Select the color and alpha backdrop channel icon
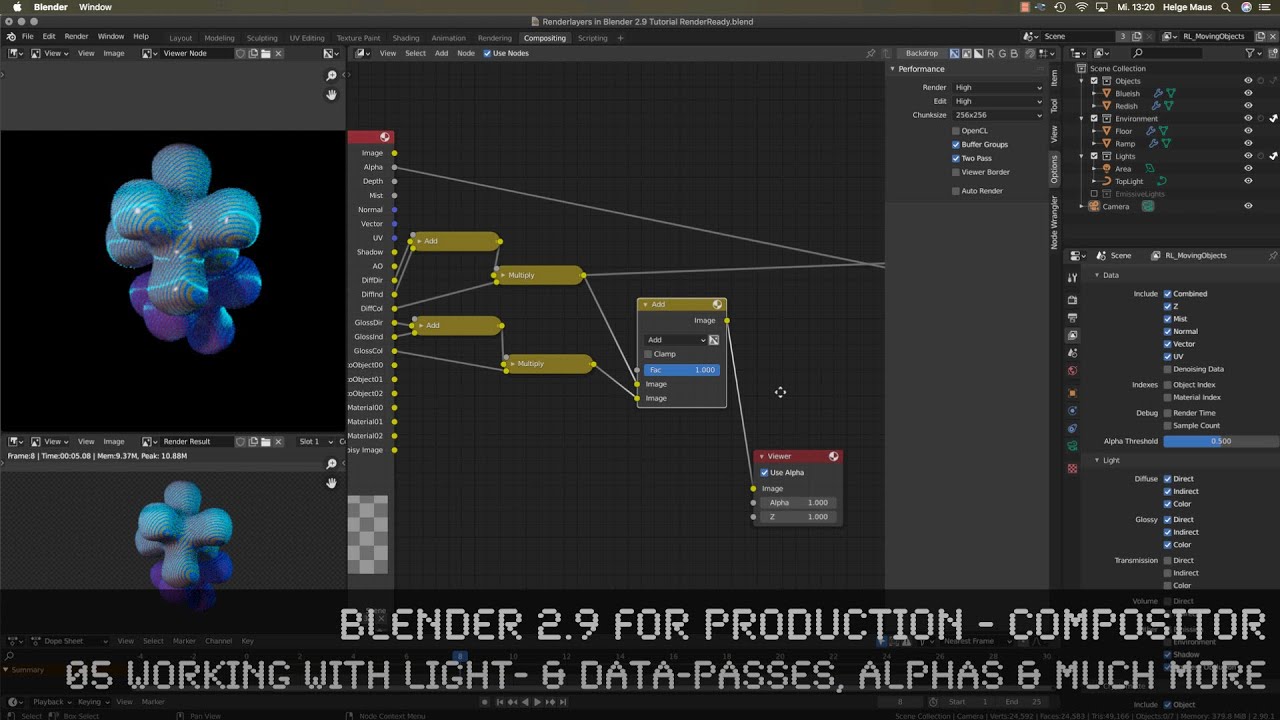Screen dimensions: 1280x720 point(954,53)
